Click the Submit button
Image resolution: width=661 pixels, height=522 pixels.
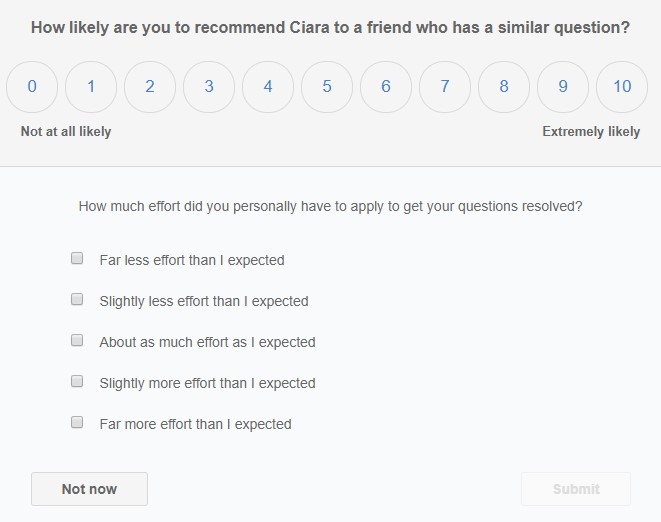coord(576,489)
